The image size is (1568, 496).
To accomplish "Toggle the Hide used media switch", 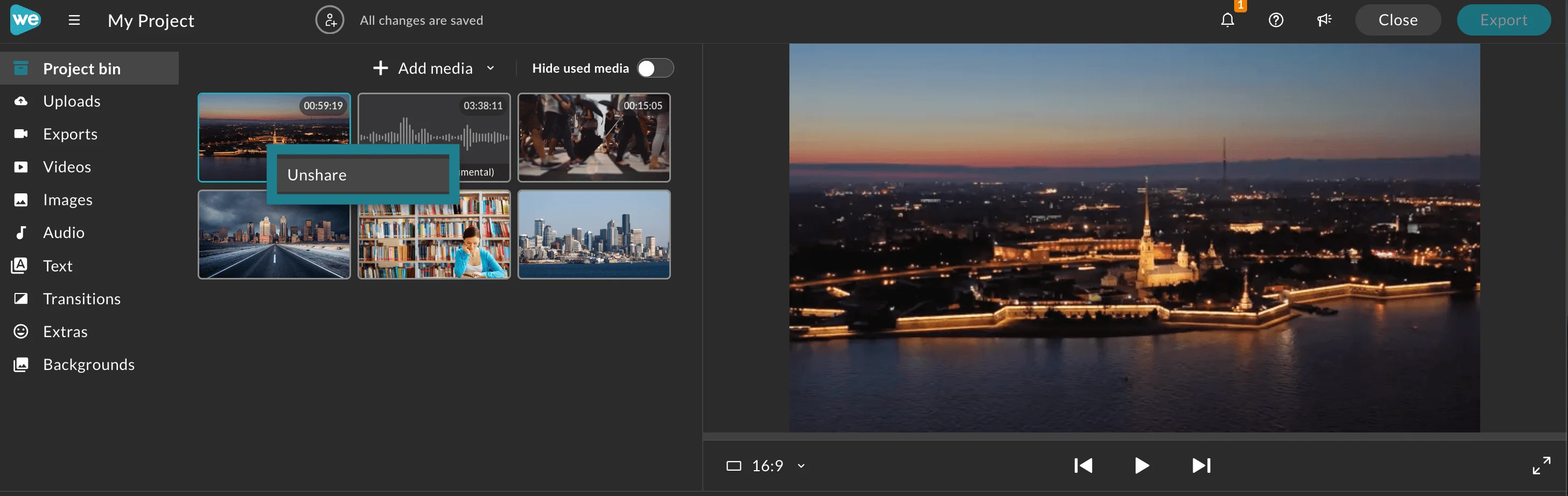I will pyautogui.click(x=655, y=68).
